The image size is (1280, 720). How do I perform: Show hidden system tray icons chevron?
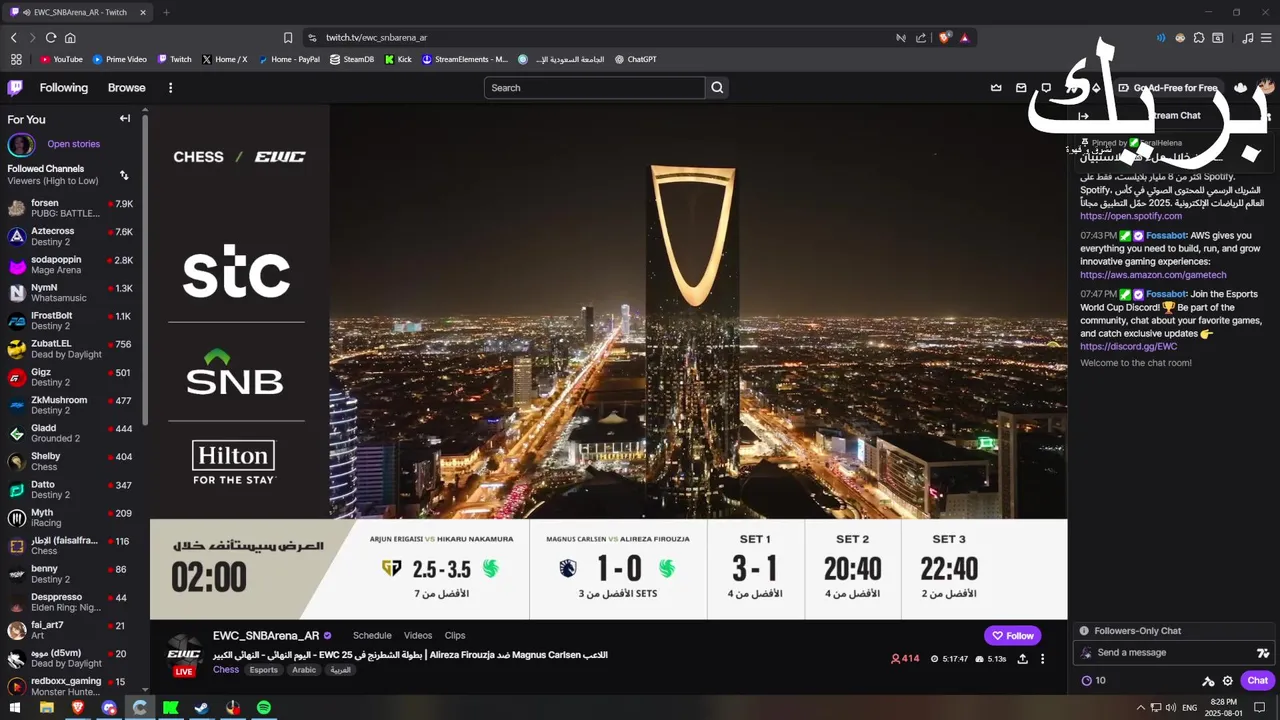coord(1141,707)
